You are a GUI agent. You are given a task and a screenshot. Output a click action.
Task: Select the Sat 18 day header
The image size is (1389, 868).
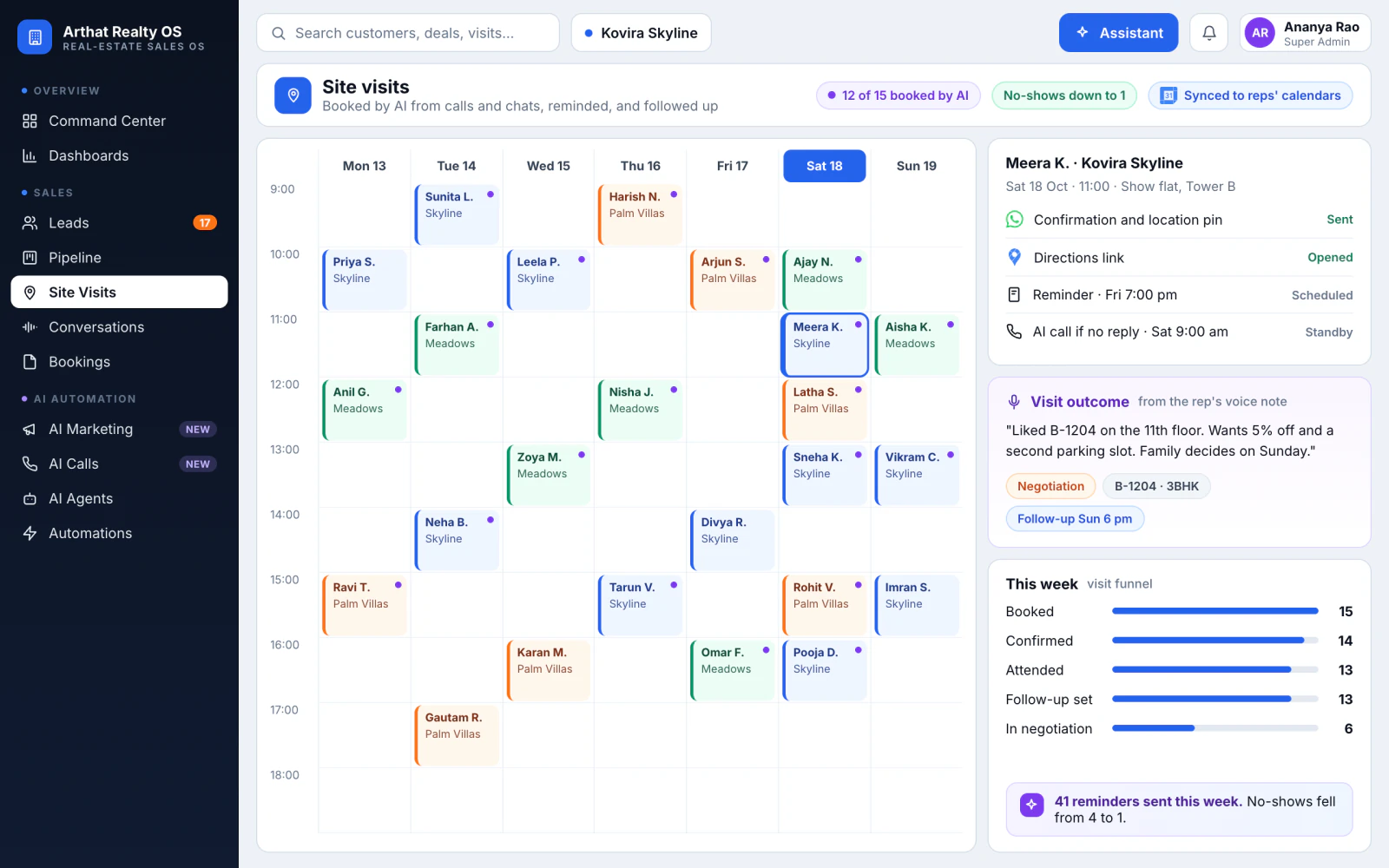point(824,166)
